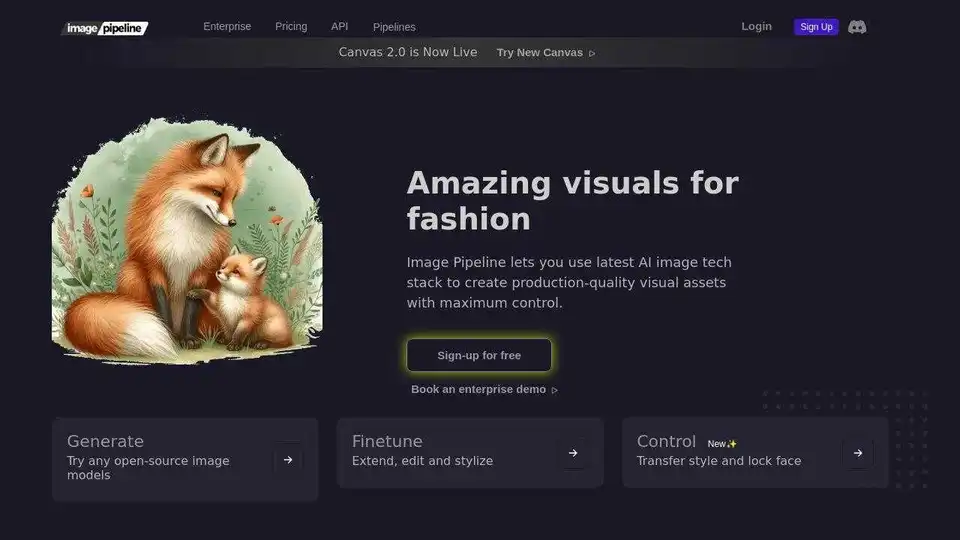960x540 pixels.
Task: Click the arrow on the Finetune card
Action: pos(573,453)
